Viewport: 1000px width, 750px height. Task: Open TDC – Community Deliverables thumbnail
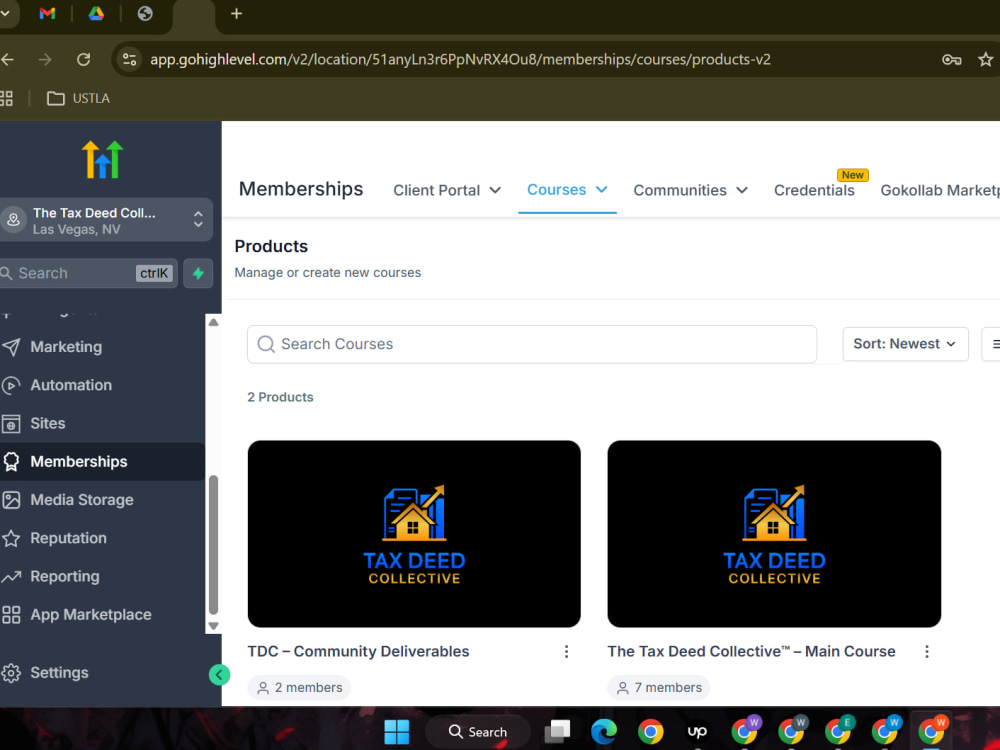(414, 534)
